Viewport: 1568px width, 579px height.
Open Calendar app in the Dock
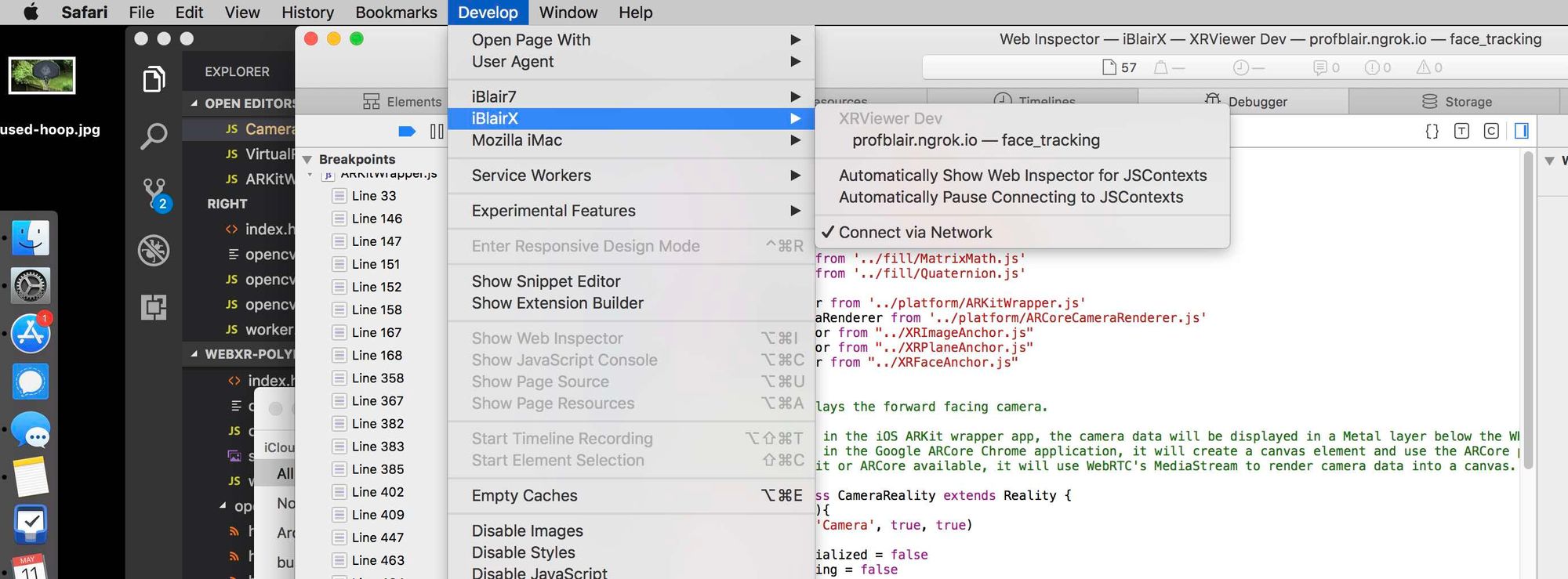[29, 566]
